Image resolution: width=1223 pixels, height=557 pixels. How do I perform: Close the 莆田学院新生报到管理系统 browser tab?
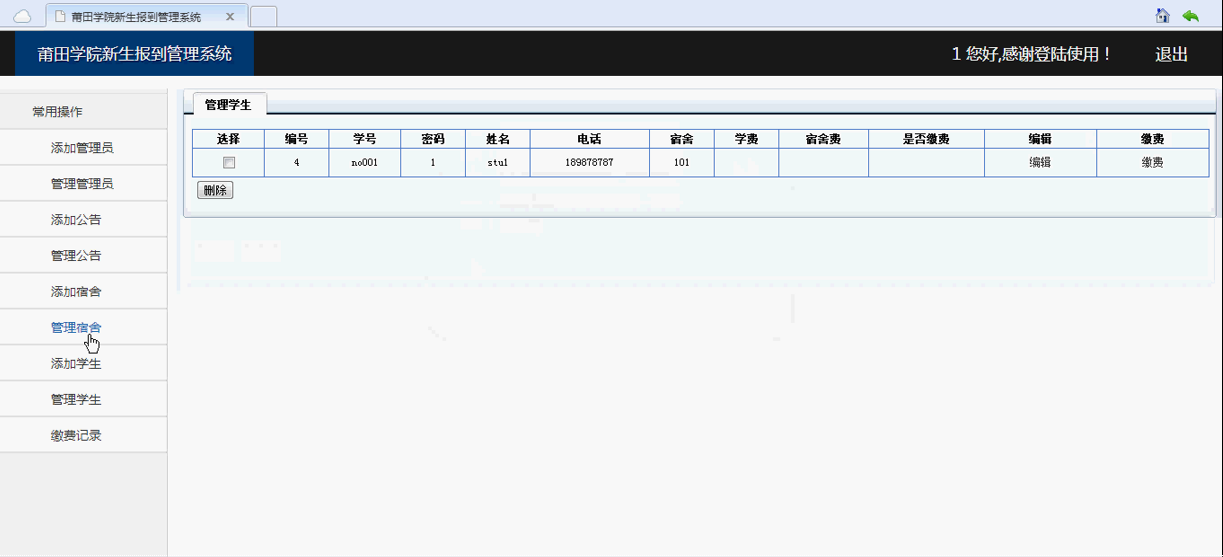(x=230, y=17)
